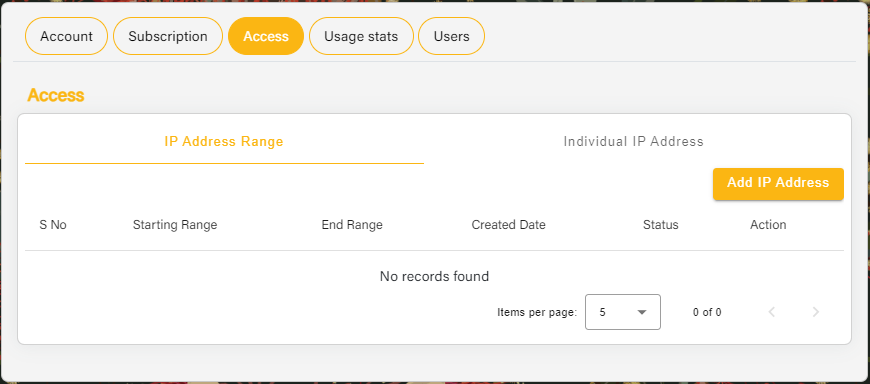Switch to Individual IP Address sub-tab
Screen dimensions: 870x384
pos(634,142)
